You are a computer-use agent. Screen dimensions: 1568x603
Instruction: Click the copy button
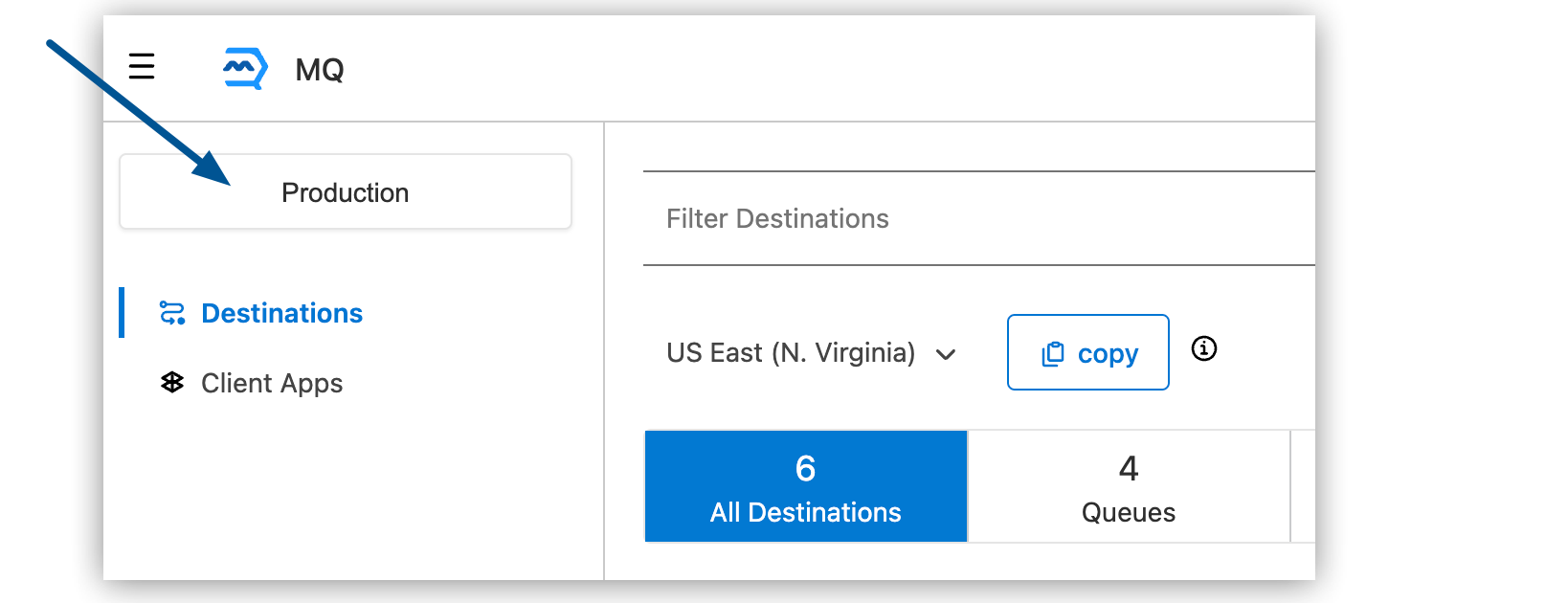(1087, 352)
